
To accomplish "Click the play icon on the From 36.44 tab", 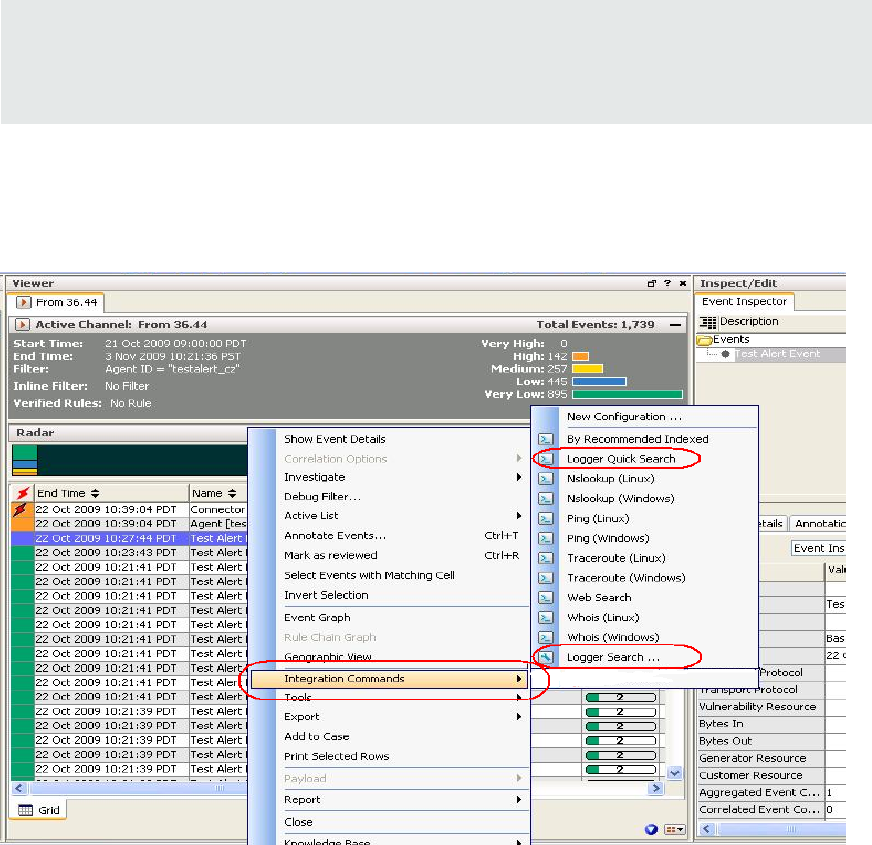I will (x=23, y=303).
